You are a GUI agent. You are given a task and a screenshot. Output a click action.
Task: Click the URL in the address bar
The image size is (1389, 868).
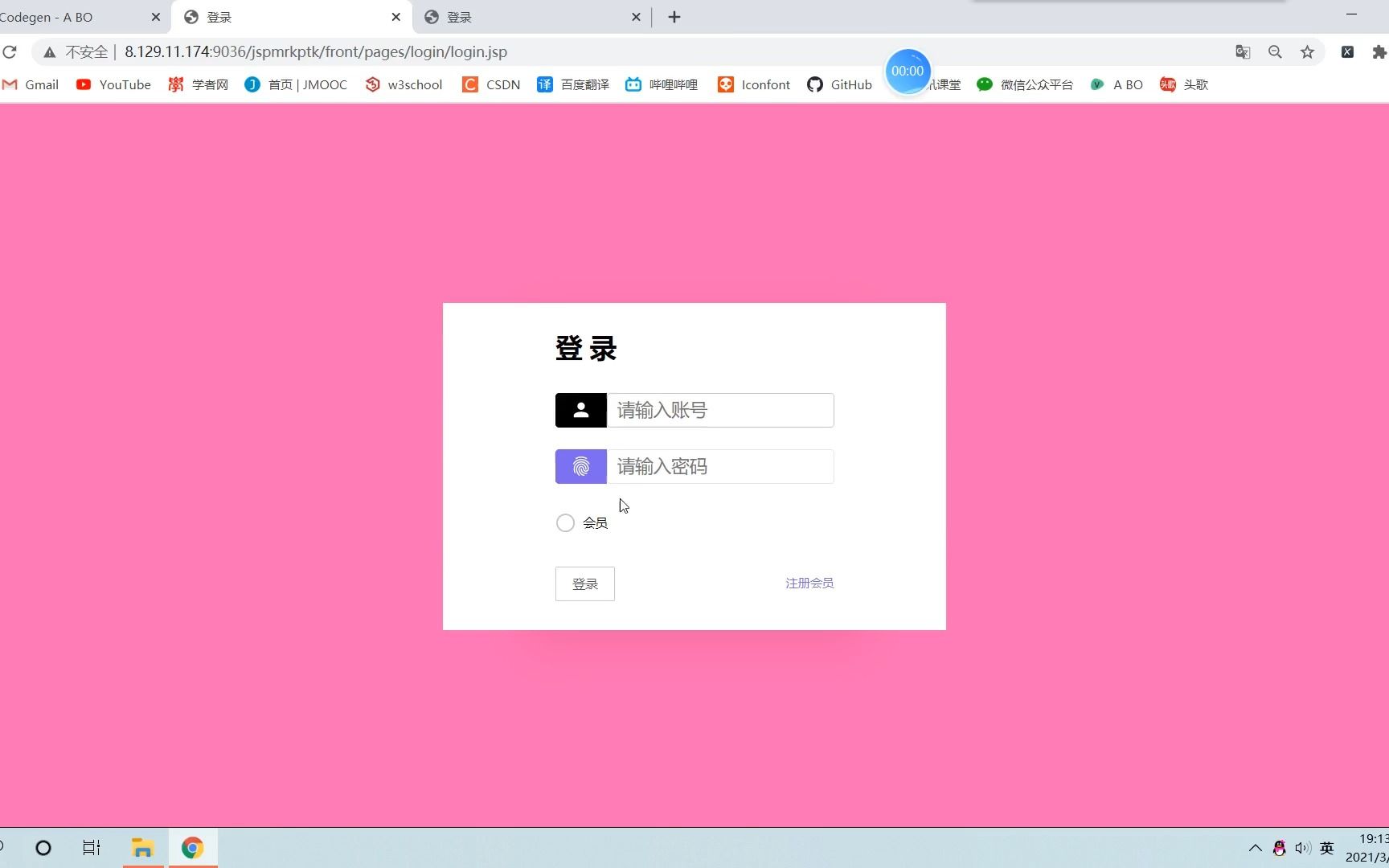click(316, 52)
